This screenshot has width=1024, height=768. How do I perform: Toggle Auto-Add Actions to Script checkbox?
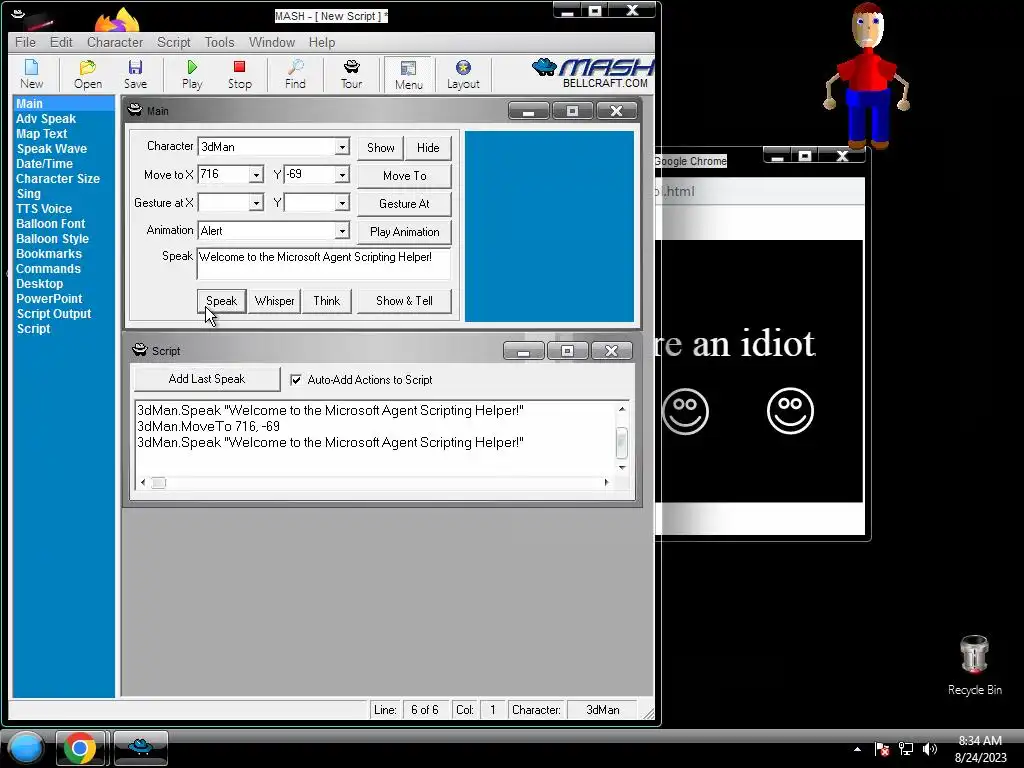pyautogui.click(x=296, y=379)
